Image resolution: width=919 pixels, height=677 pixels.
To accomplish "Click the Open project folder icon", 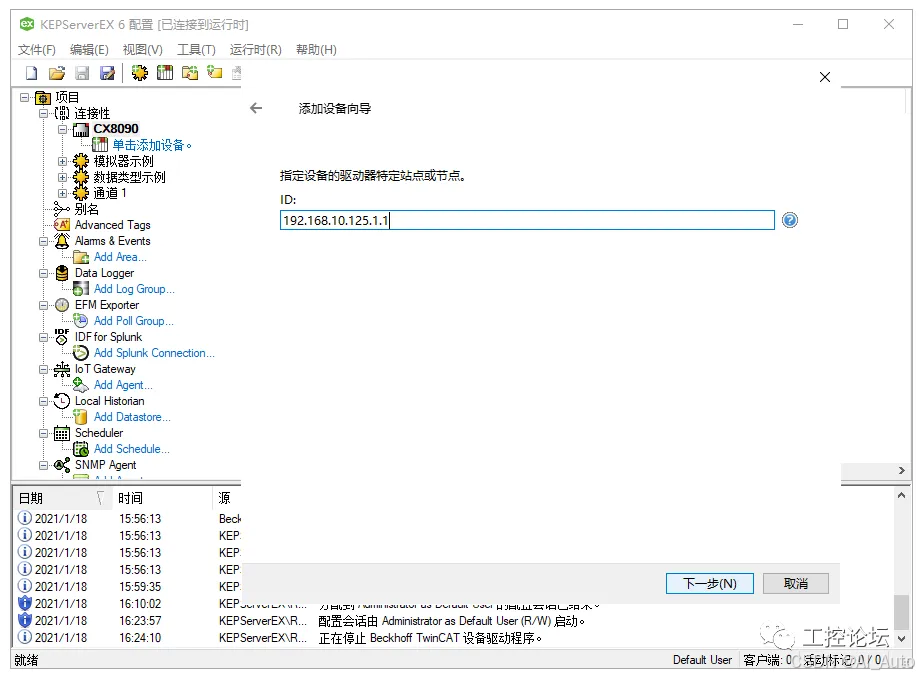I will [x=57, y=73].
